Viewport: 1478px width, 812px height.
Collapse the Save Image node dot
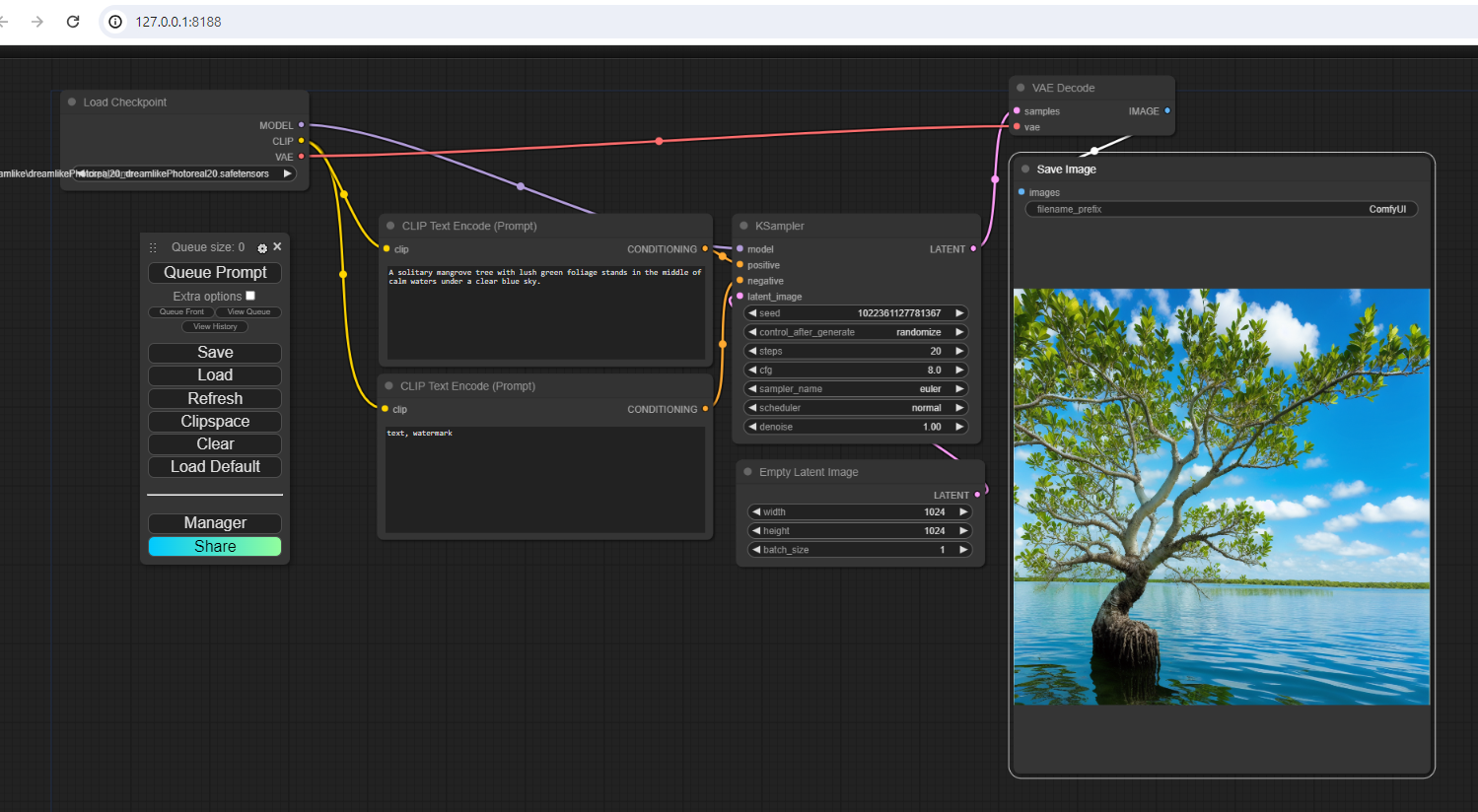[x=1025, y=169]
